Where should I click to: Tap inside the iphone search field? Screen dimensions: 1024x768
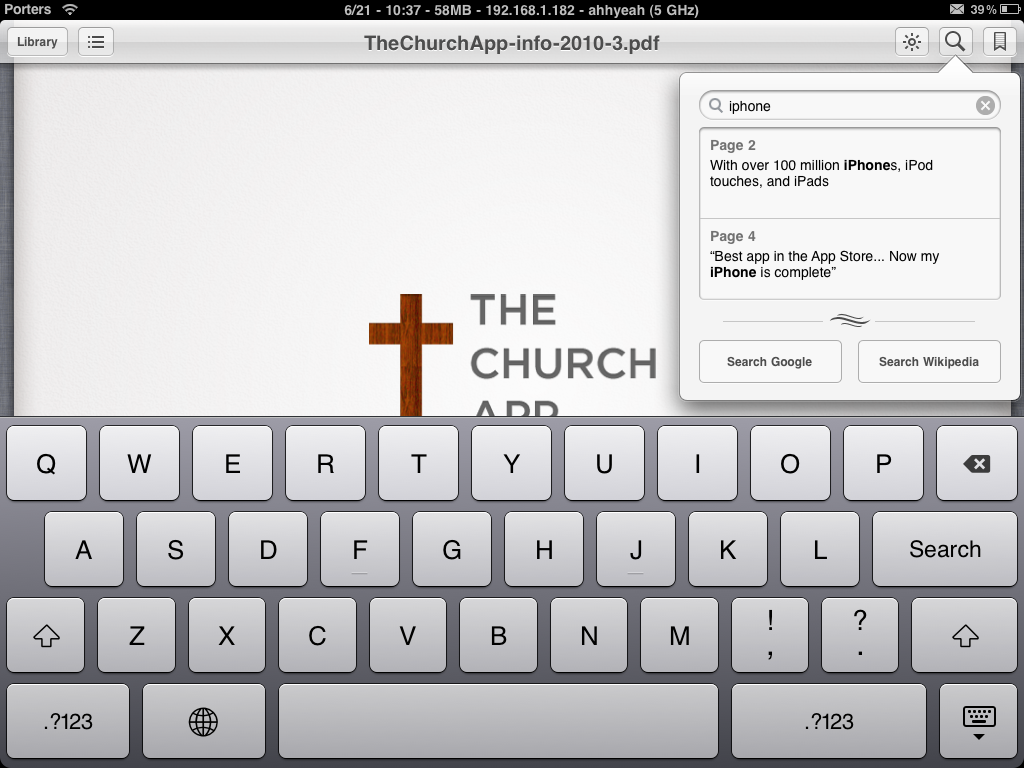pos(845,106)
